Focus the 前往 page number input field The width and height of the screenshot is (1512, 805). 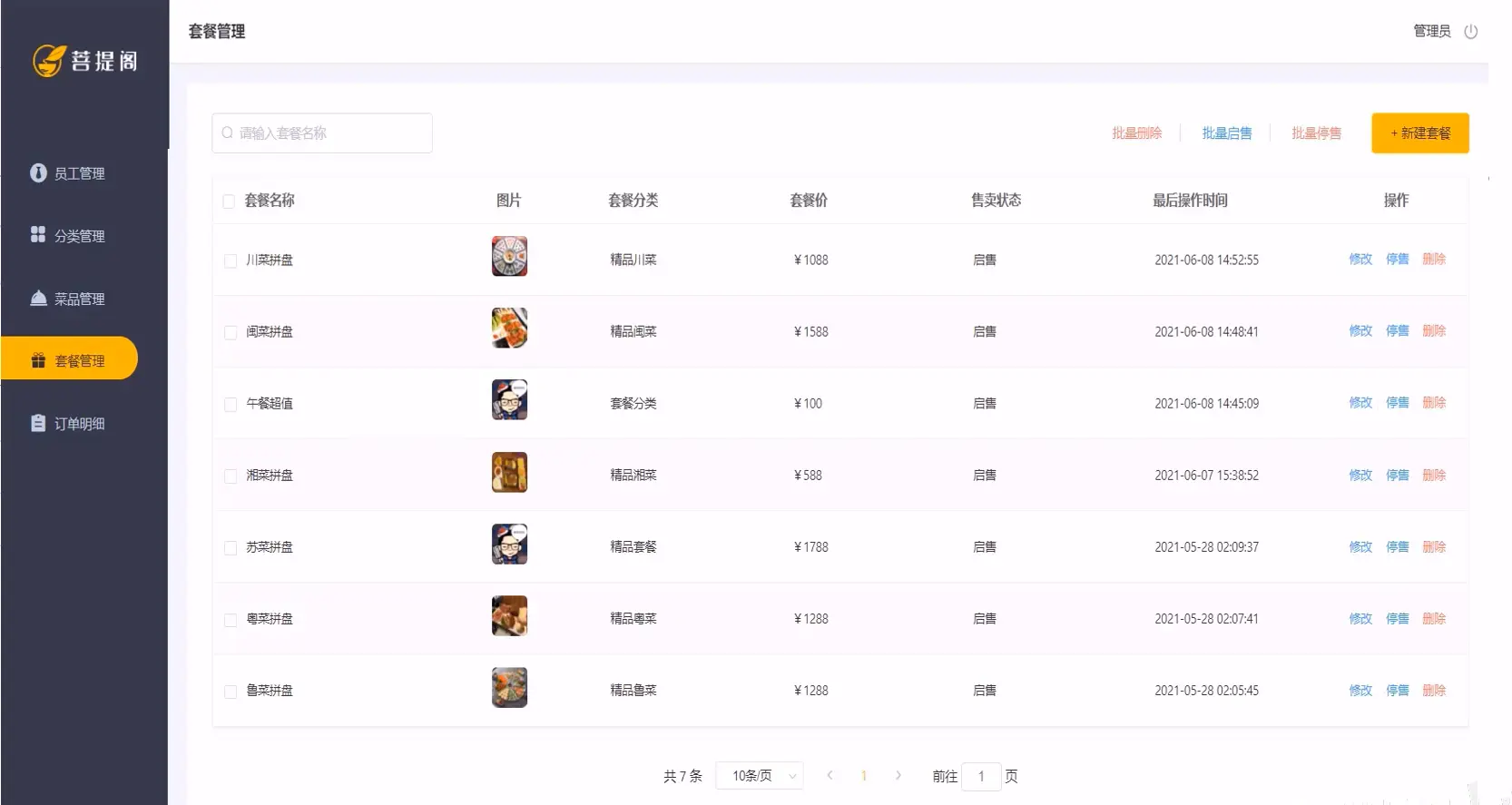point(981,776)
